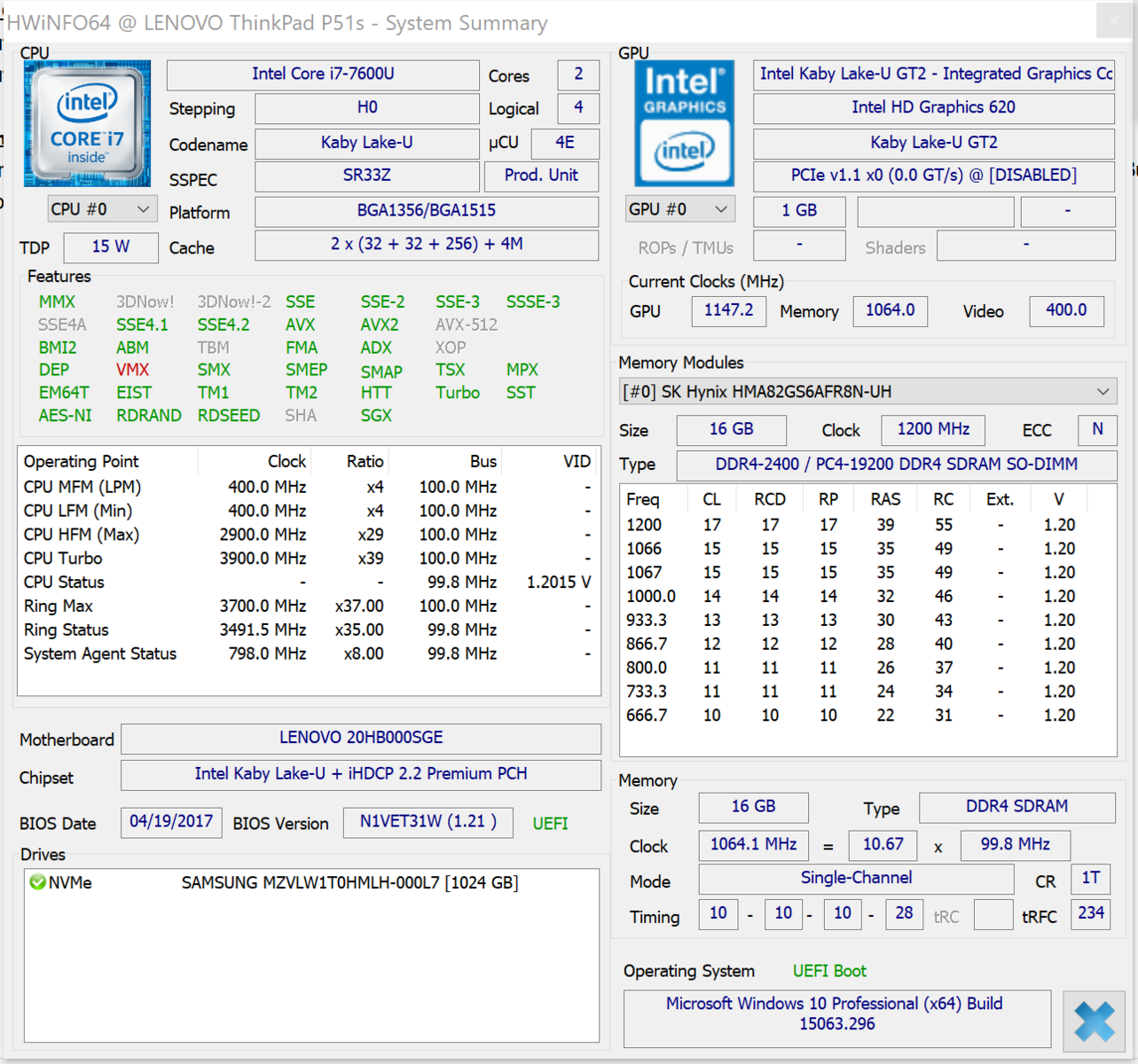This screenshot has height=1064, width=1138.
Task: Click the Memory Type DDR4 SDRAM field
Action: pos(1016,807)
